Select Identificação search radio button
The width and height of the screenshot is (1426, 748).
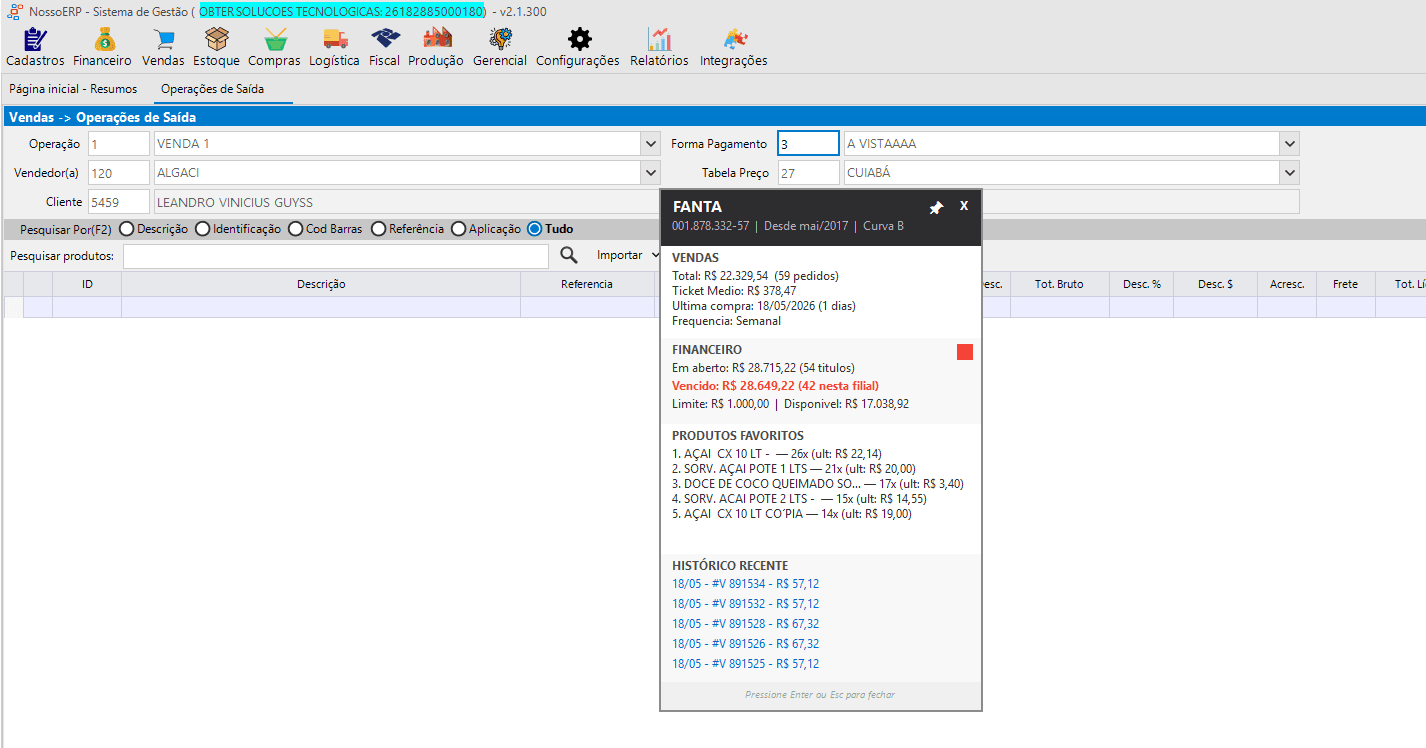(x=202, y=229)
